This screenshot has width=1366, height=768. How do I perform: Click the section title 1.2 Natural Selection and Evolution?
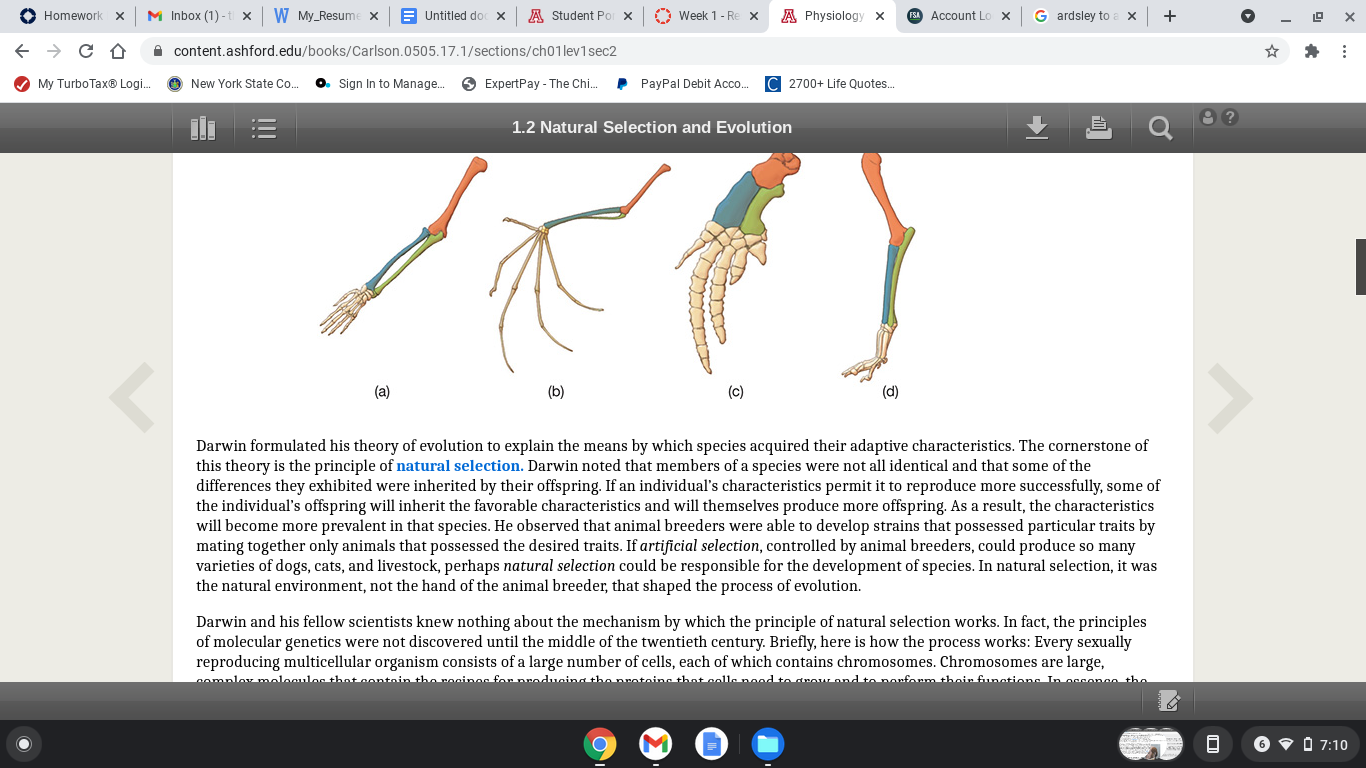652,128
